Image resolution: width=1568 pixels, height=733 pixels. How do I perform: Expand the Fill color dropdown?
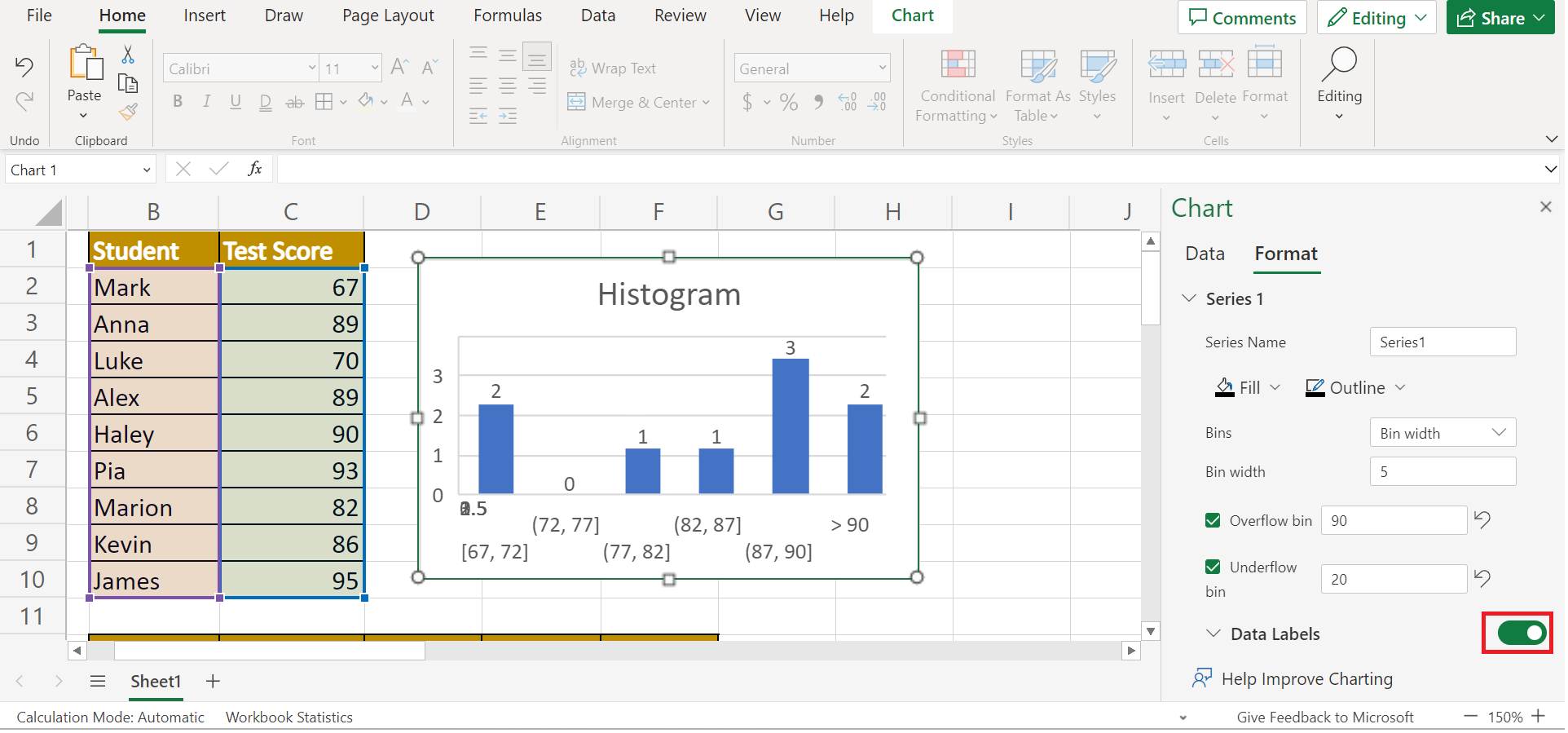tap(1275, 388)
